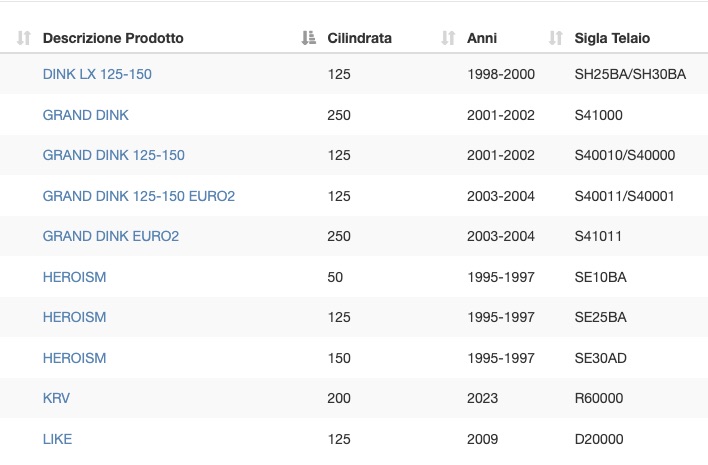Sort table by Sigla Telaio header
The image size is (708, 465).
[x=612, y=38]
